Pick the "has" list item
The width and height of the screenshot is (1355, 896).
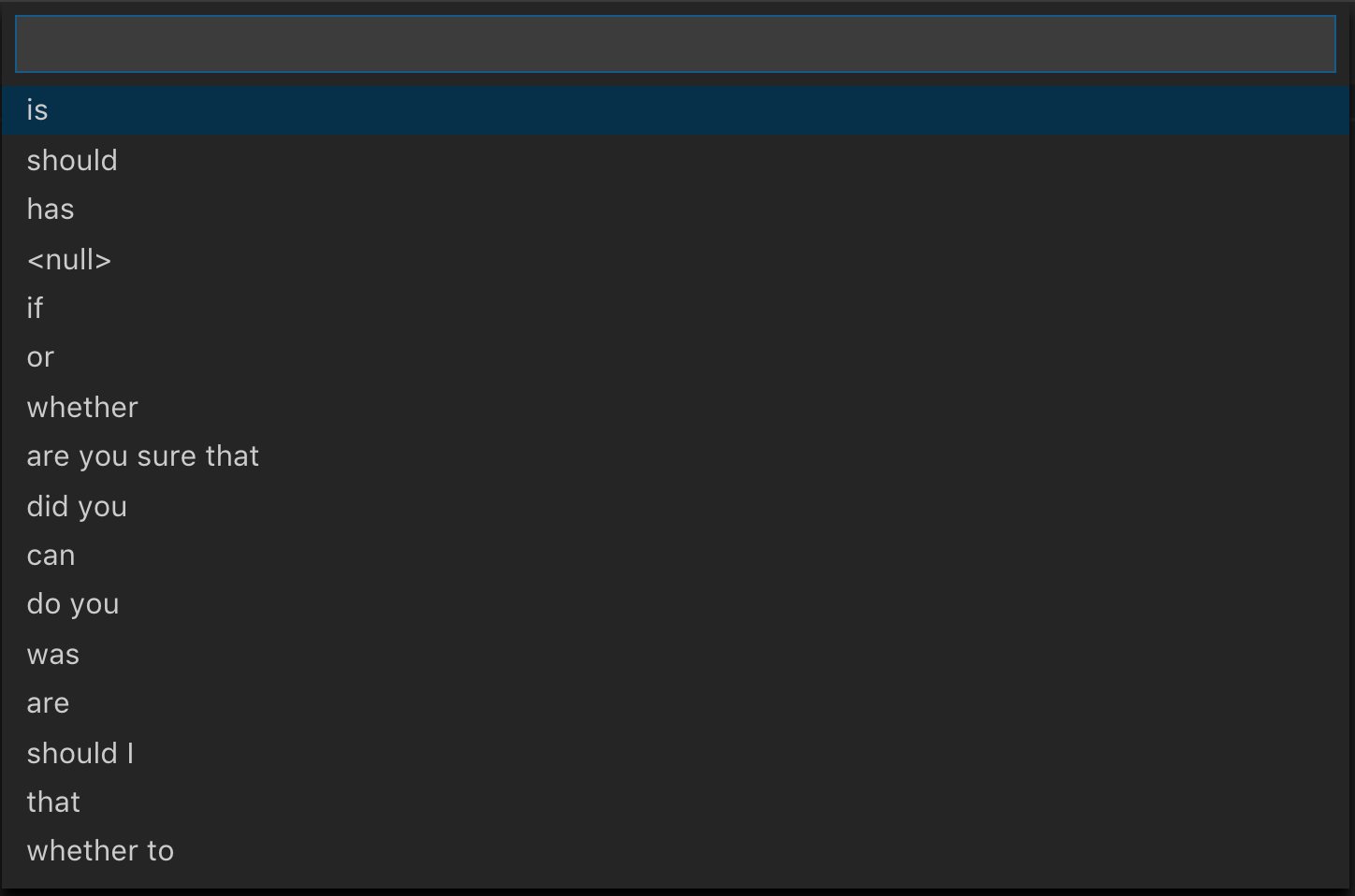pyautogui.click(x=675, y=210)
